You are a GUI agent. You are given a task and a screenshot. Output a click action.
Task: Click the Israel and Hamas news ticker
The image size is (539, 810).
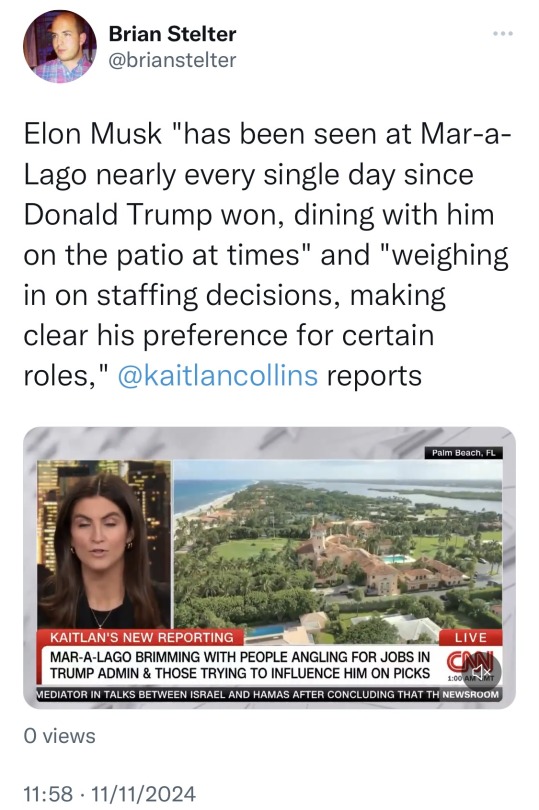(x=238, y=694)
